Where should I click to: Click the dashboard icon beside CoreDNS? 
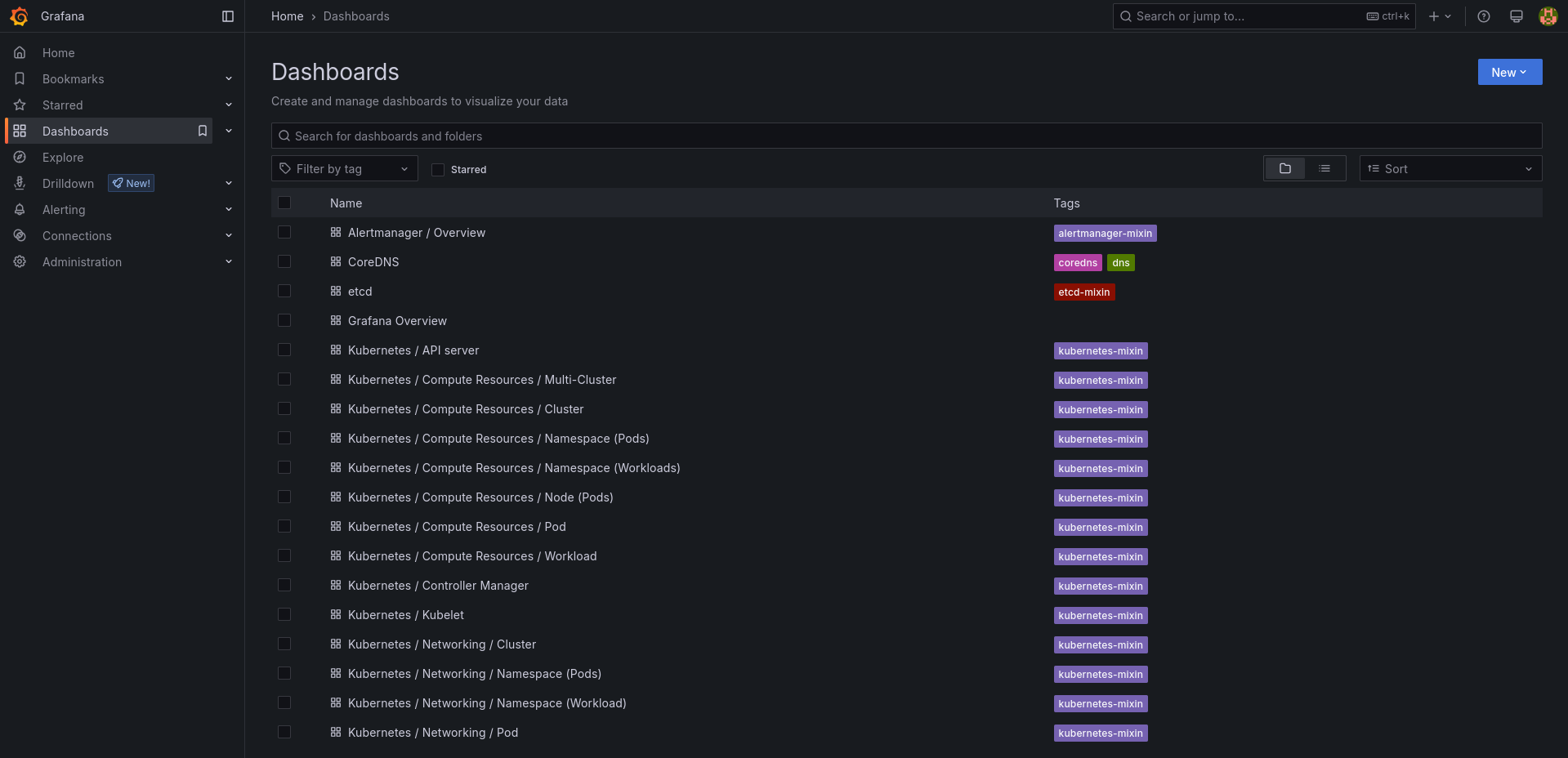click(x=336, y=261)
